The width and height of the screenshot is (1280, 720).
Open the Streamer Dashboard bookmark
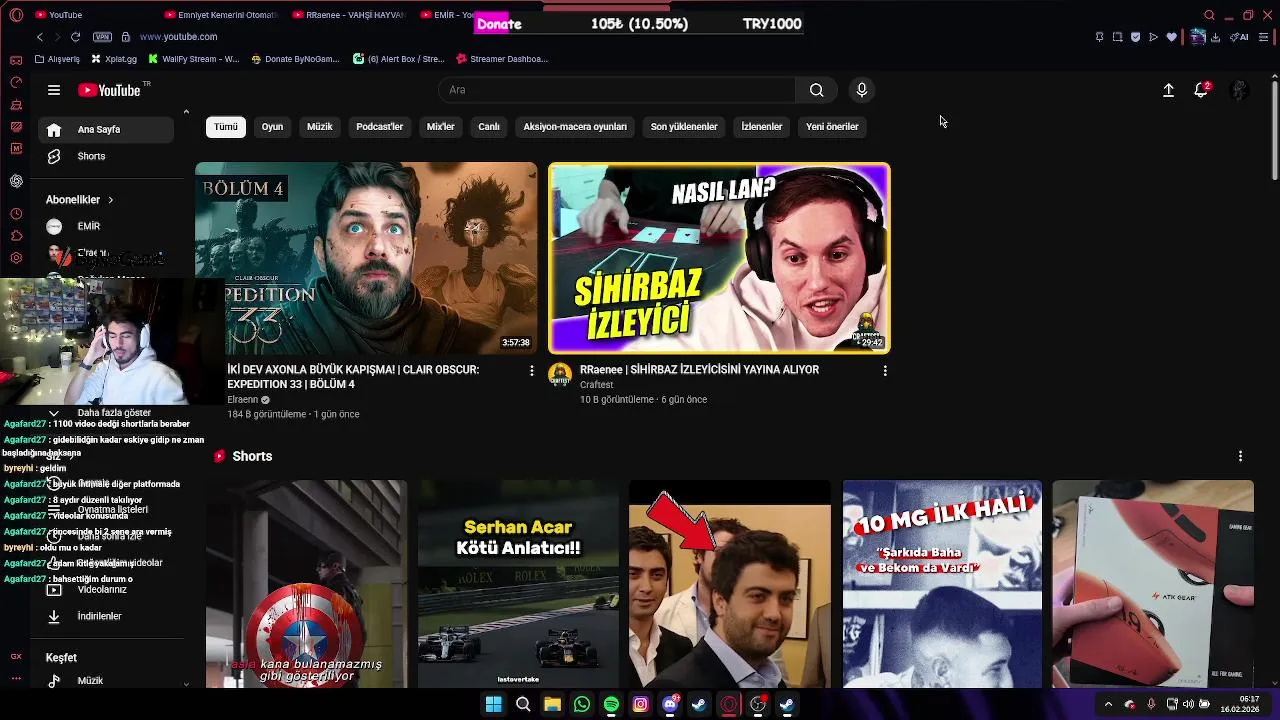(501, 59)
